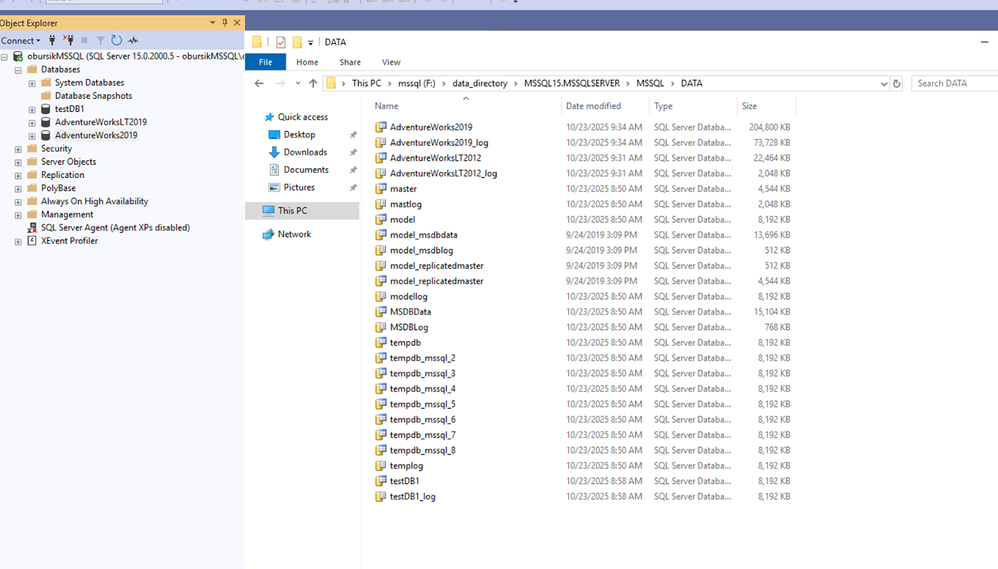The image size is (998, 569).
Task: Open the File menu in File Explorer
Action: (265, 62)
